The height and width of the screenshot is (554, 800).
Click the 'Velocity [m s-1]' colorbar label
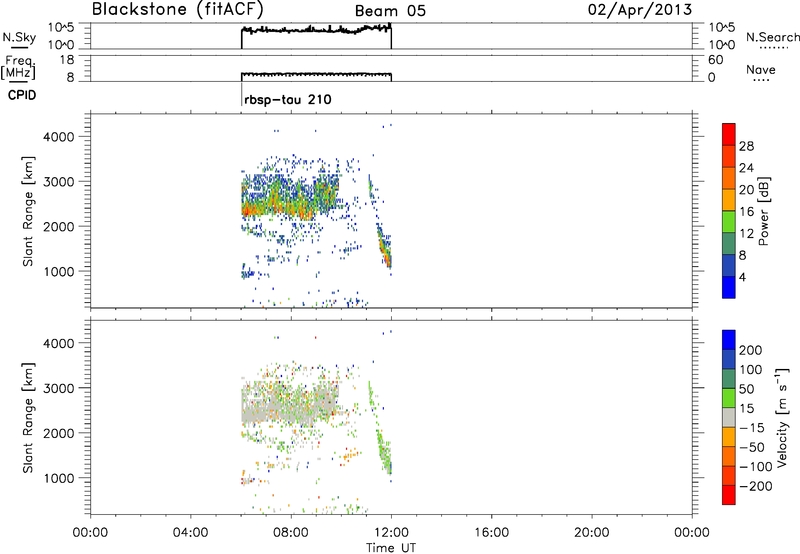782,417
